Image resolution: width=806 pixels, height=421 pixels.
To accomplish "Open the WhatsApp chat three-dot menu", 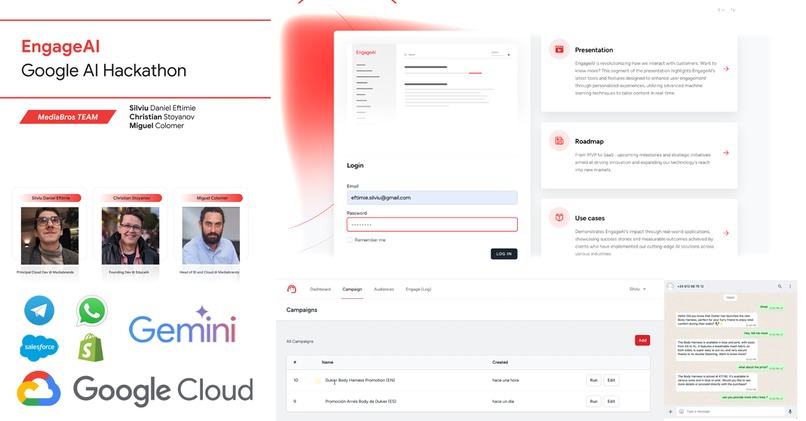I will (791, 286).
